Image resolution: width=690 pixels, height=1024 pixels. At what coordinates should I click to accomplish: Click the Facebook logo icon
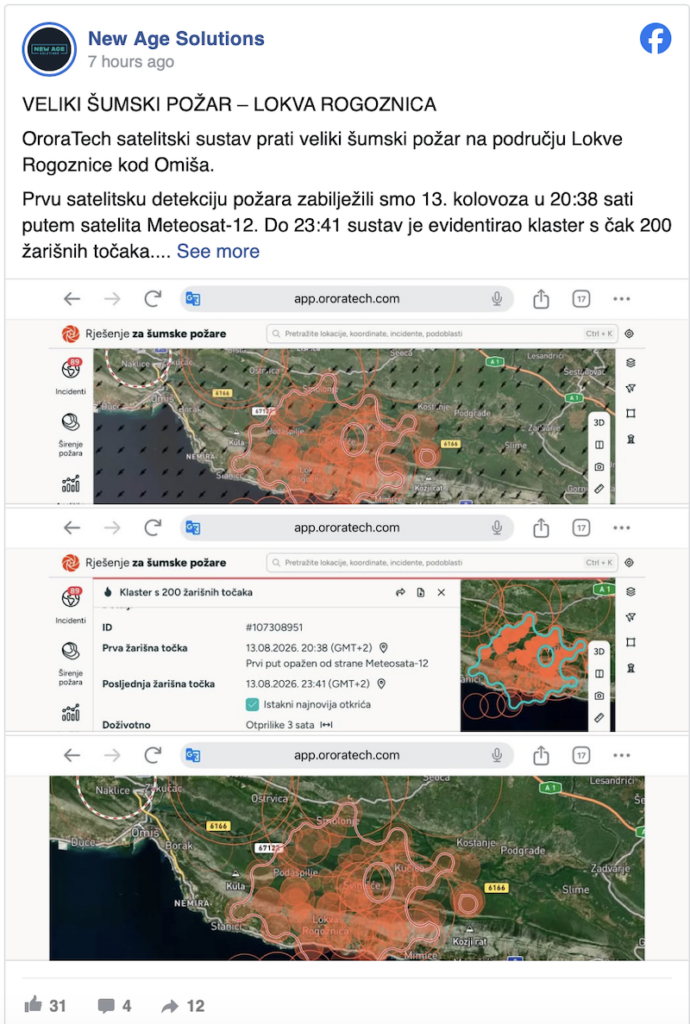coord(655,39)
